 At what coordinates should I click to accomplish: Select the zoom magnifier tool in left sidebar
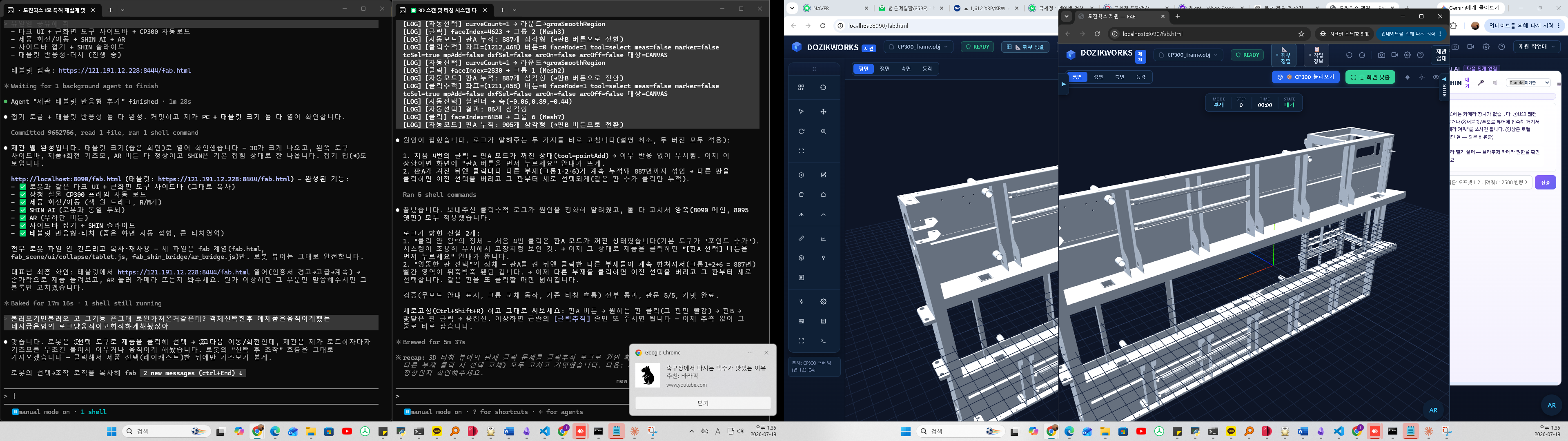(823, 131)
